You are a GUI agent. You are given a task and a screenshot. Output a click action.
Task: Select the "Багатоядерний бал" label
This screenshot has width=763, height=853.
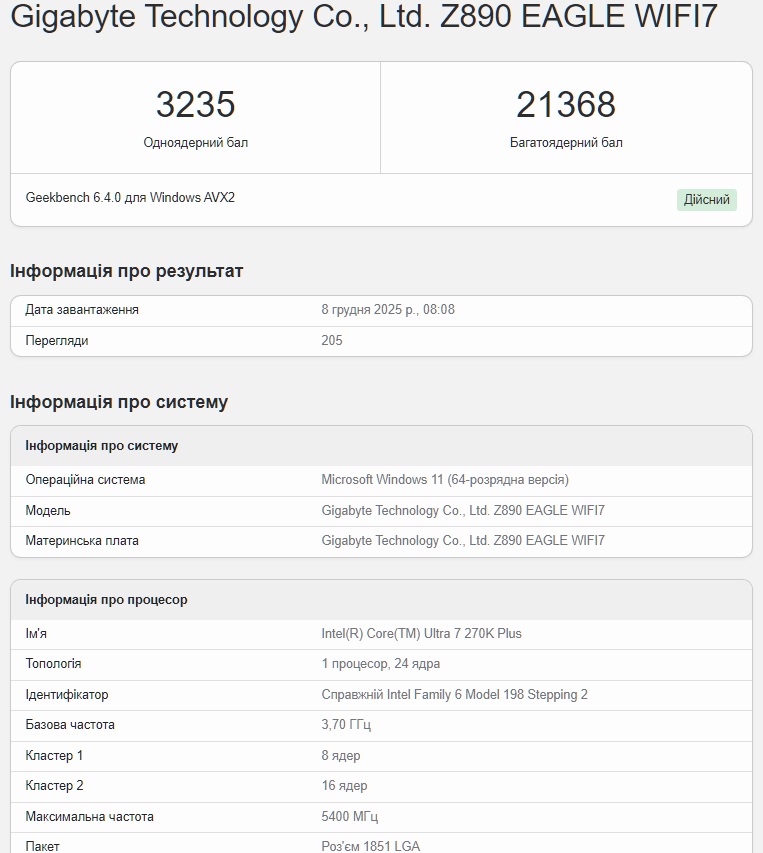coord(565,143)
